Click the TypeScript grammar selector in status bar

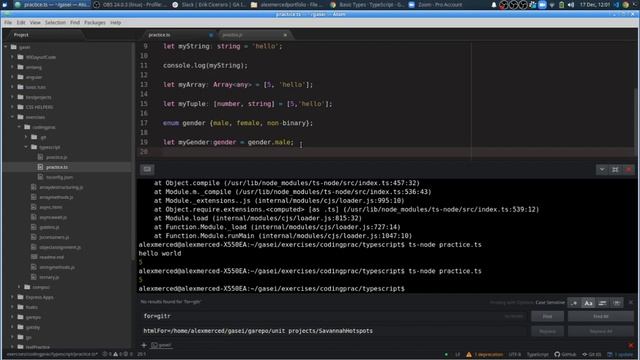tap(537, 354)
